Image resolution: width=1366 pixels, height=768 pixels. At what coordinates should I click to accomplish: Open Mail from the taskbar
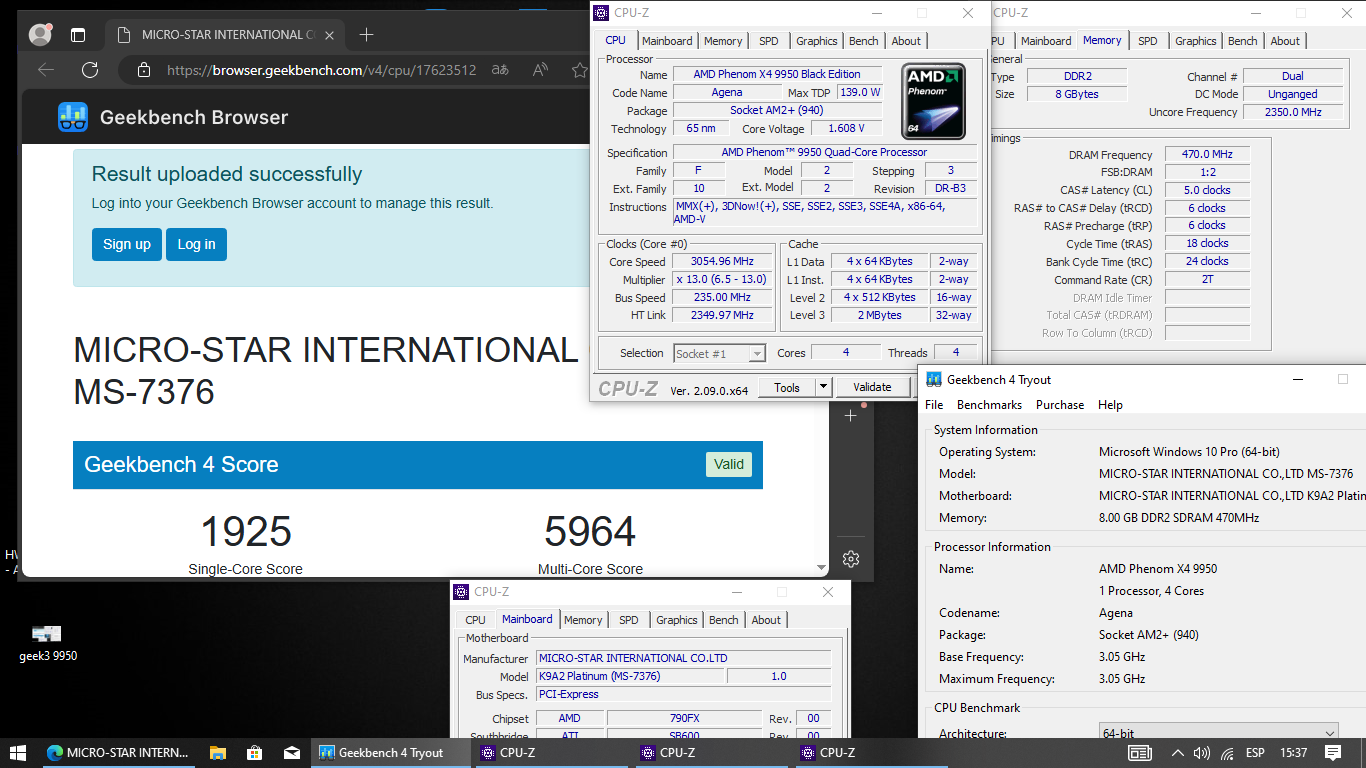[x=291, y=752]
